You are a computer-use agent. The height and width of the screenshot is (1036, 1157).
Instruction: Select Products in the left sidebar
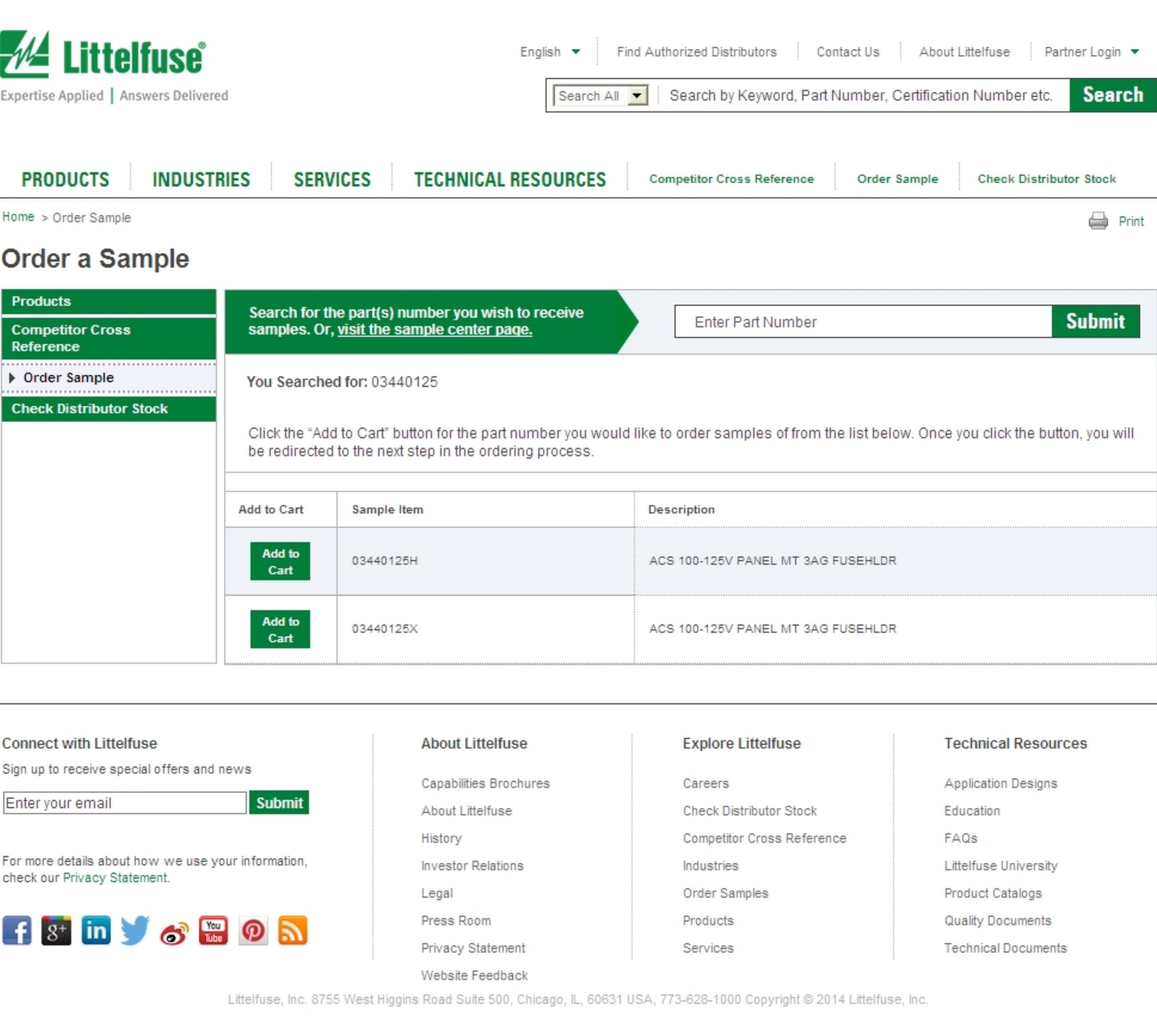click(109, 301)
